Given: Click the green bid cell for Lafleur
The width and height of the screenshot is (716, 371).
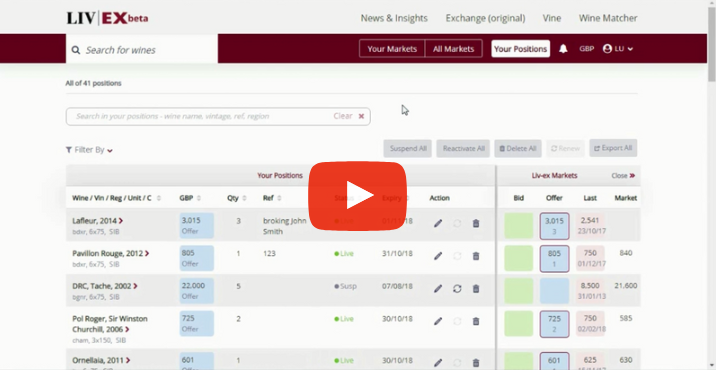Looking at the screenshot, I should pos(519,226).
